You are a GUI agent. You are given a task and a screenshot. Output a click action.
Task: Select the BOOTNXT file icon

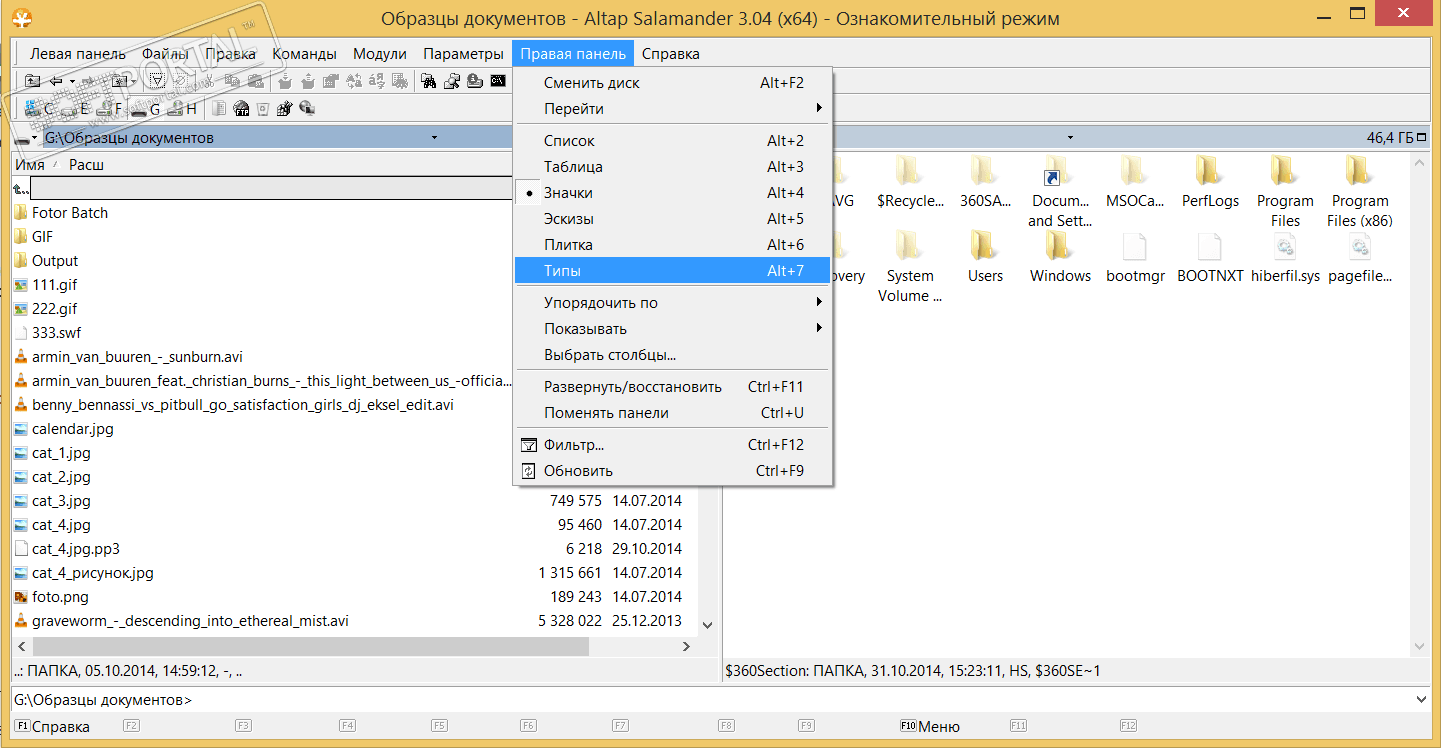tap(1210, 246)
